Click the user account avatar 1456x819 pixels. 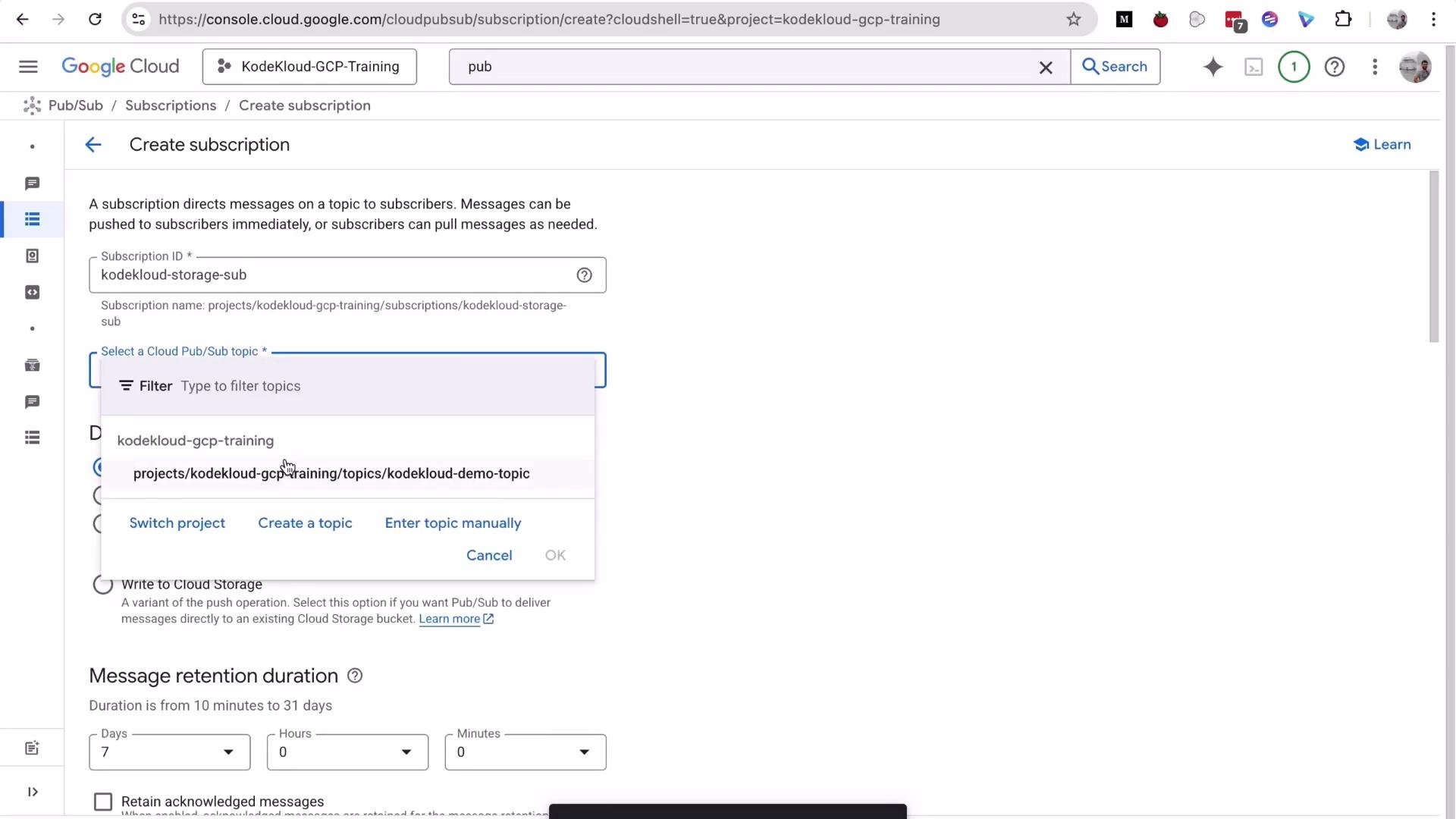[1415, 67]
